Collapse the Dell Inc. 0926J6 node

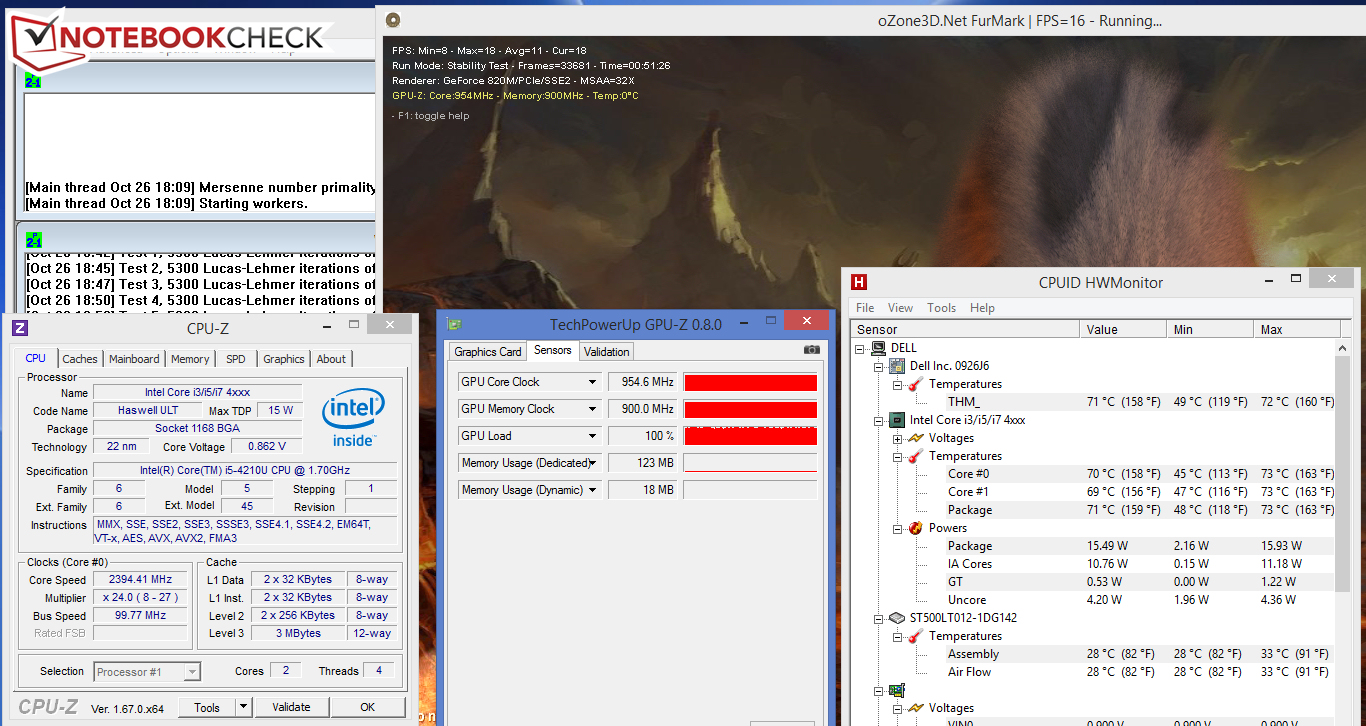878,366
